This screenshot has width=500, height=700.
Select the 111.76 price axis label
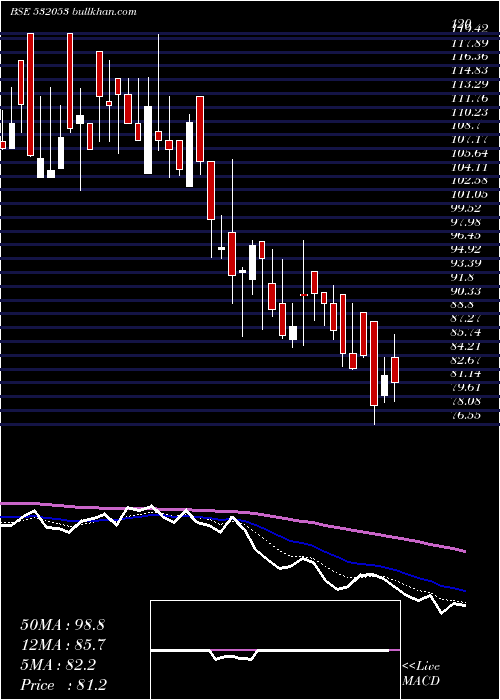click(469, 98)
